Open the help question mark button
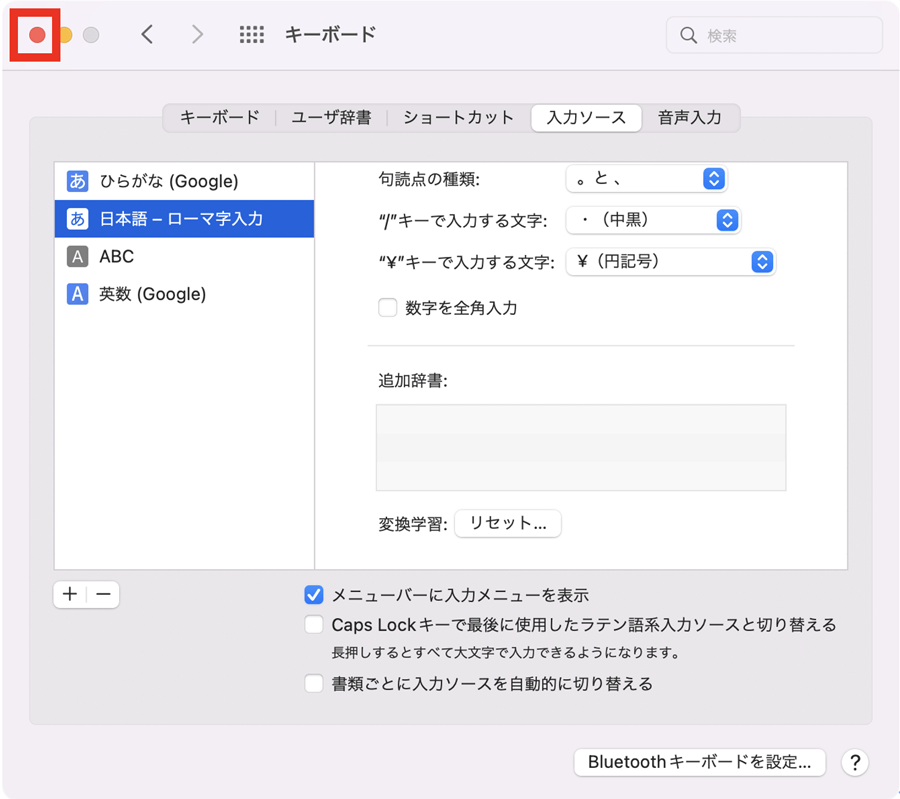900x799 pixels. click(x=854, y=762)
